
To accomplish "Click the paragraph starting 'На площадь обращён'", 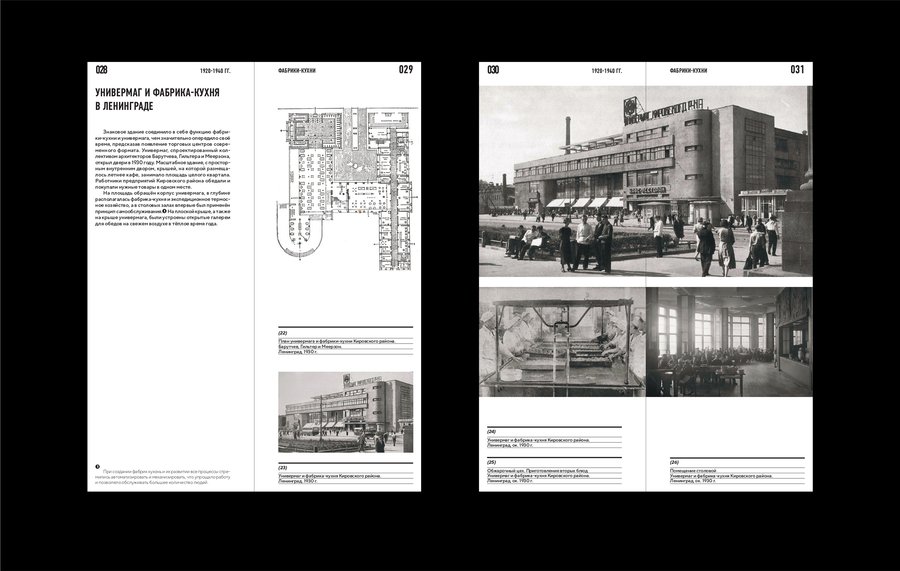I will click(163, 208).
